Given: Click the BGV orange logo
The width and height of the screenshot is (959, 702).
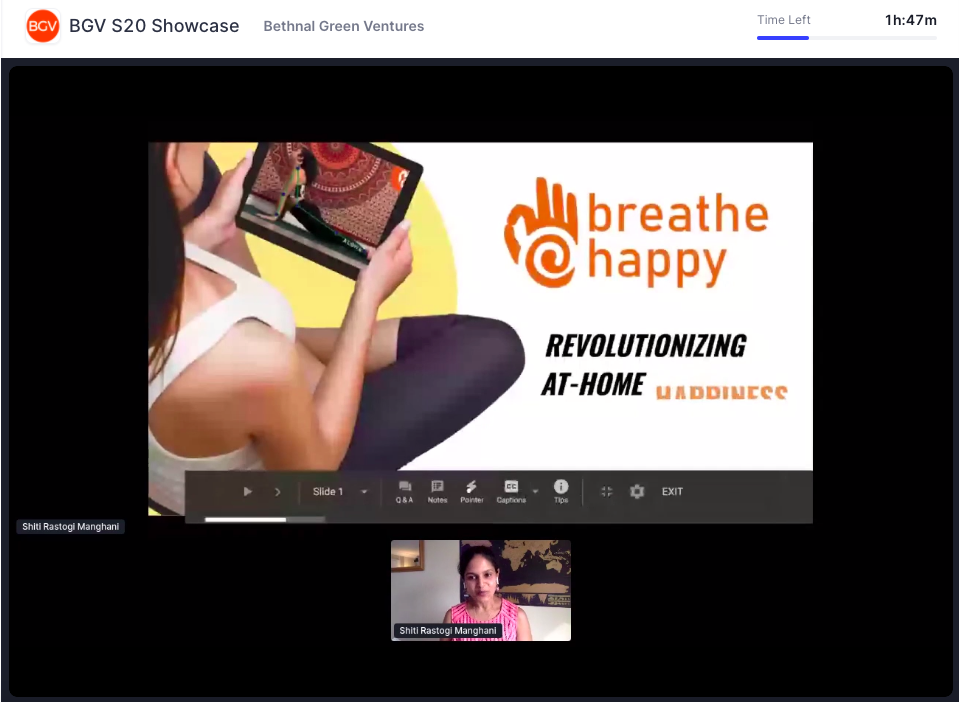Looking at the screenshot, I should tap(43, 26).
